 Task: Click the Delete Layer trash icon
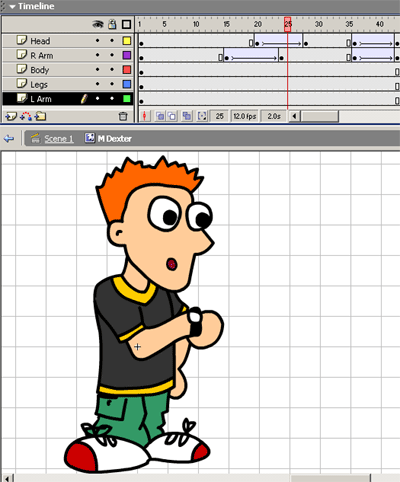(123, 116)
